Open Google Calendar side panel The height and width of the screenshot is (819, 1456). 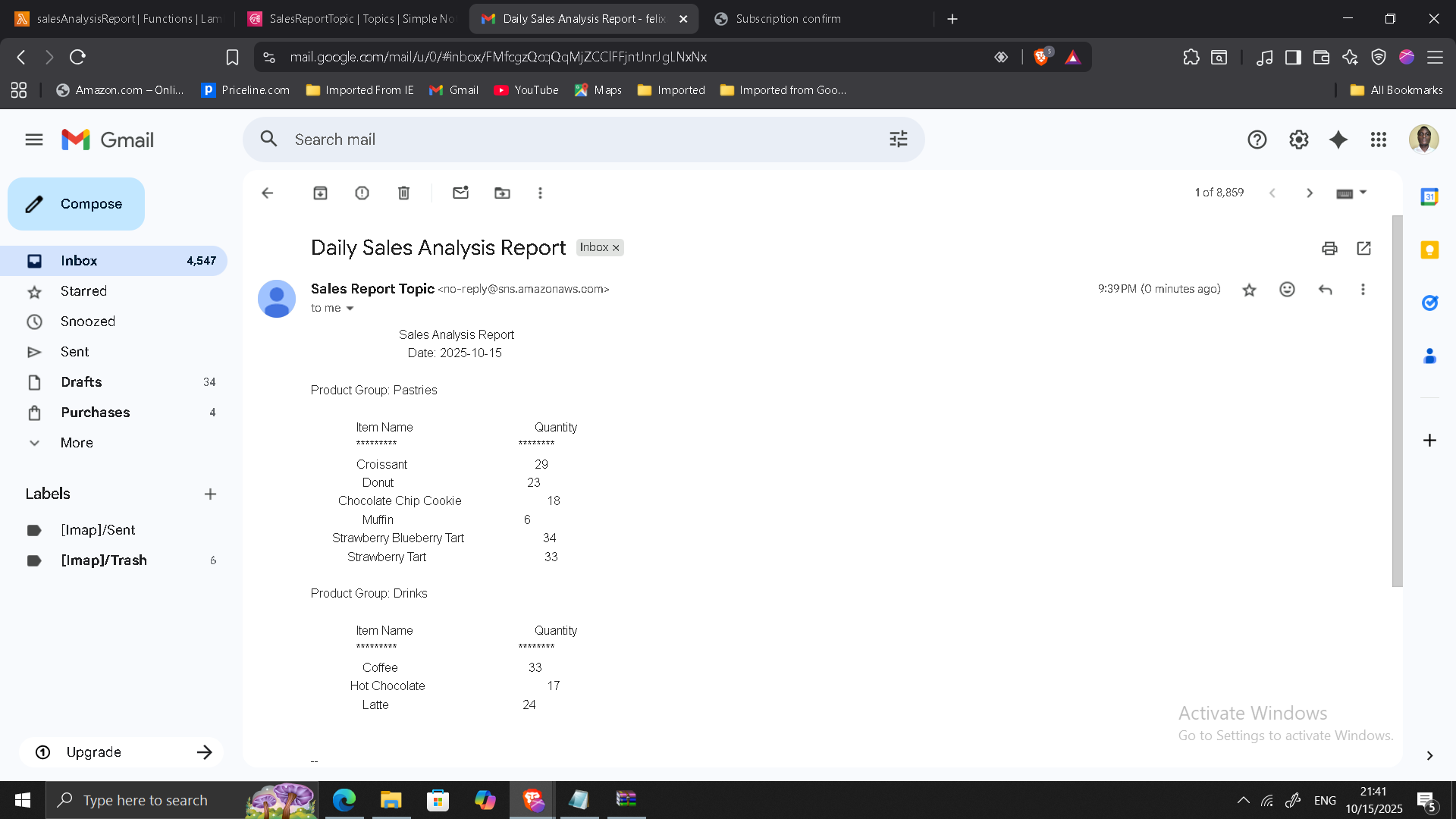click(x=1430, y=196)
